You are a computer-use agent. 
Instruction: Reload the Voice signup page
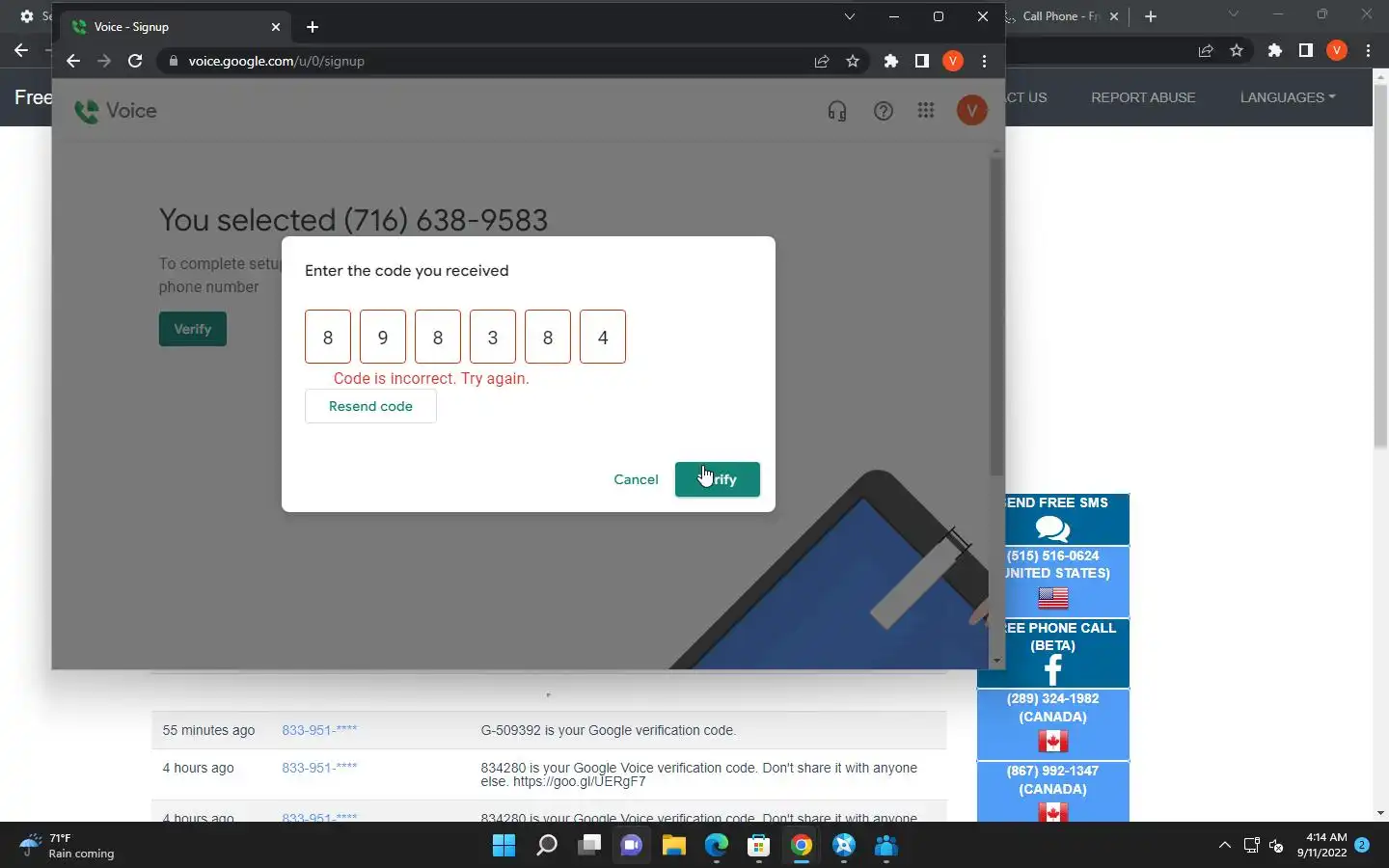tap(135, 61)
